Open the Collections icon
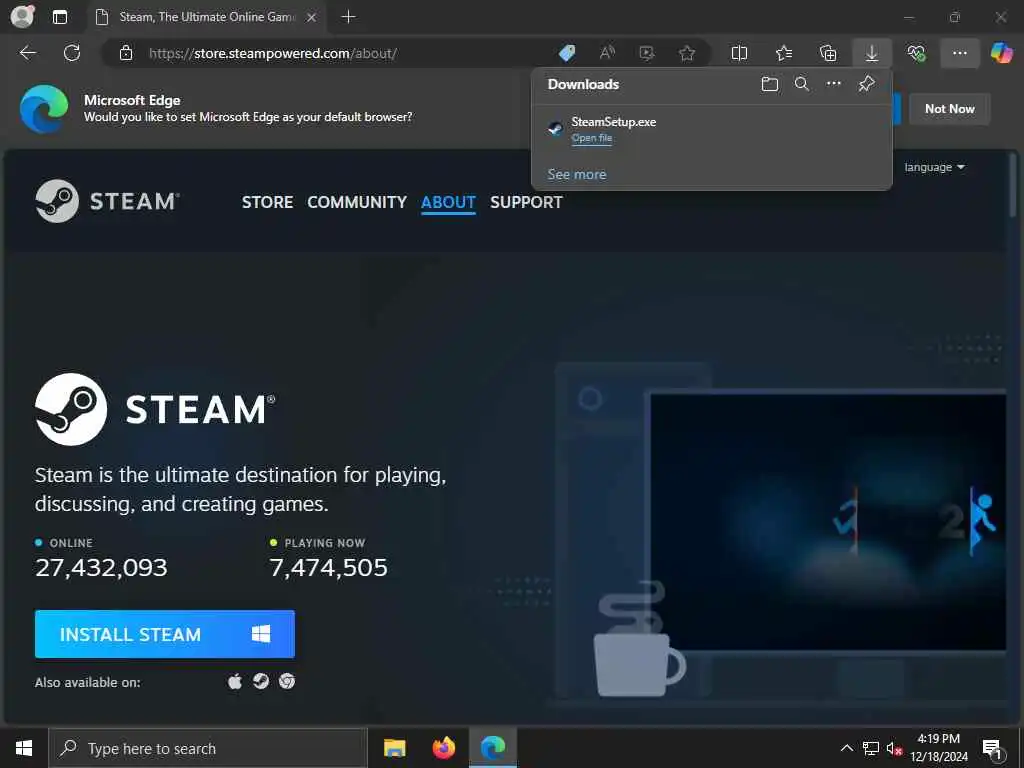1024x768 pixels. tap(827, 53)
